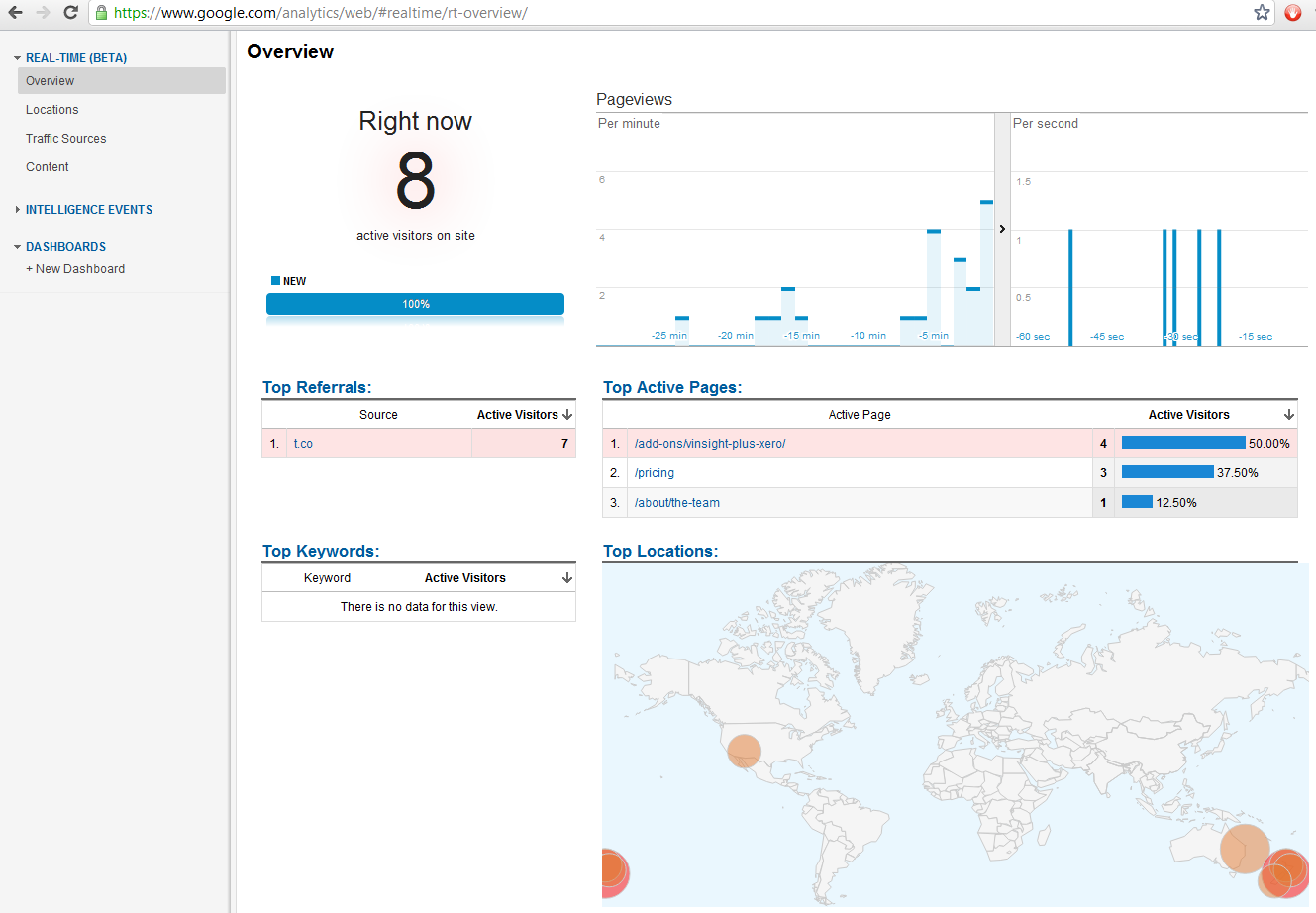Open the /pricing active page link
Image resolution: width=1316 pixels, height=913 pixels.
(655, 473)
